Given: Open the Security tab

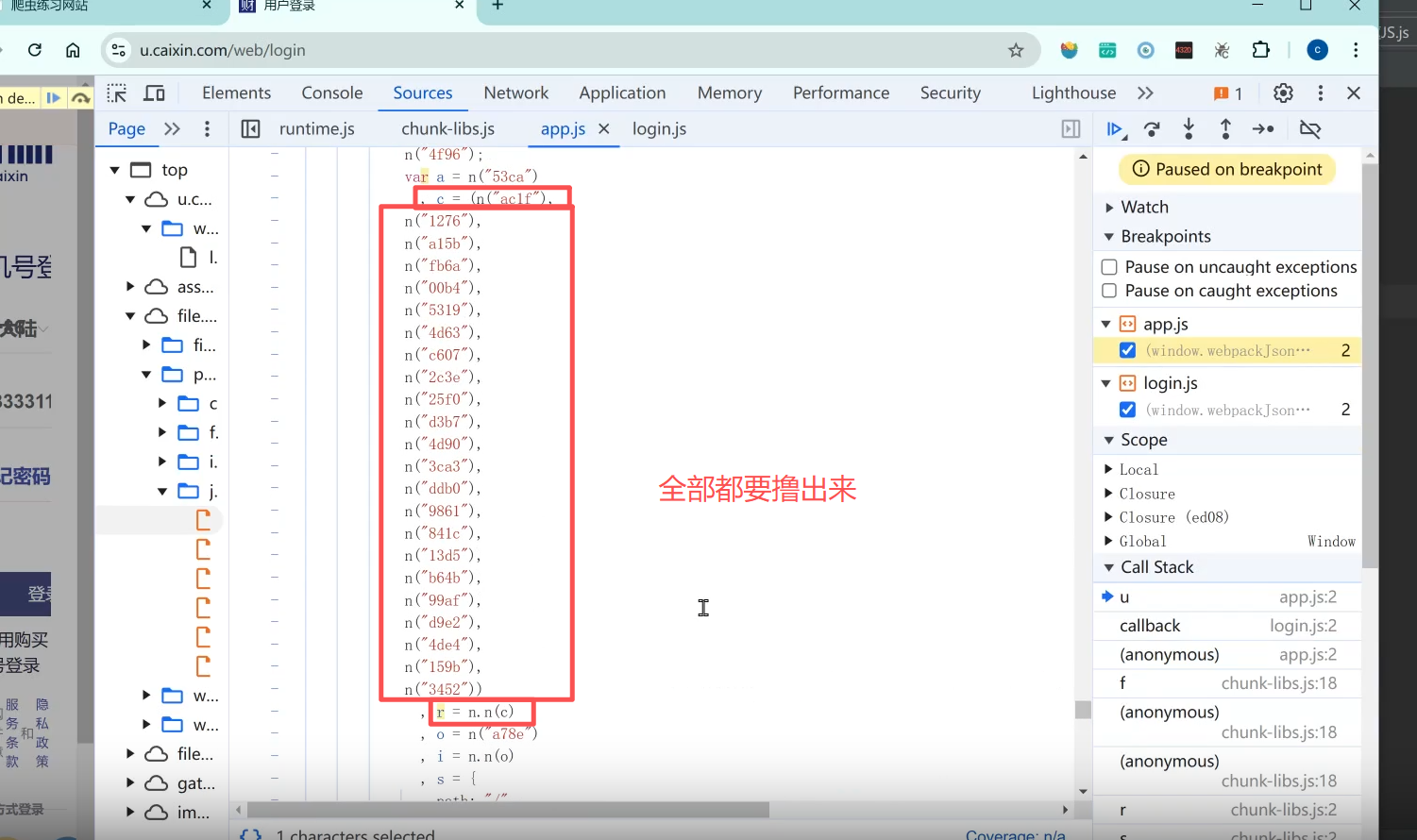Looking at the screenshot, I should coord(951,92).
